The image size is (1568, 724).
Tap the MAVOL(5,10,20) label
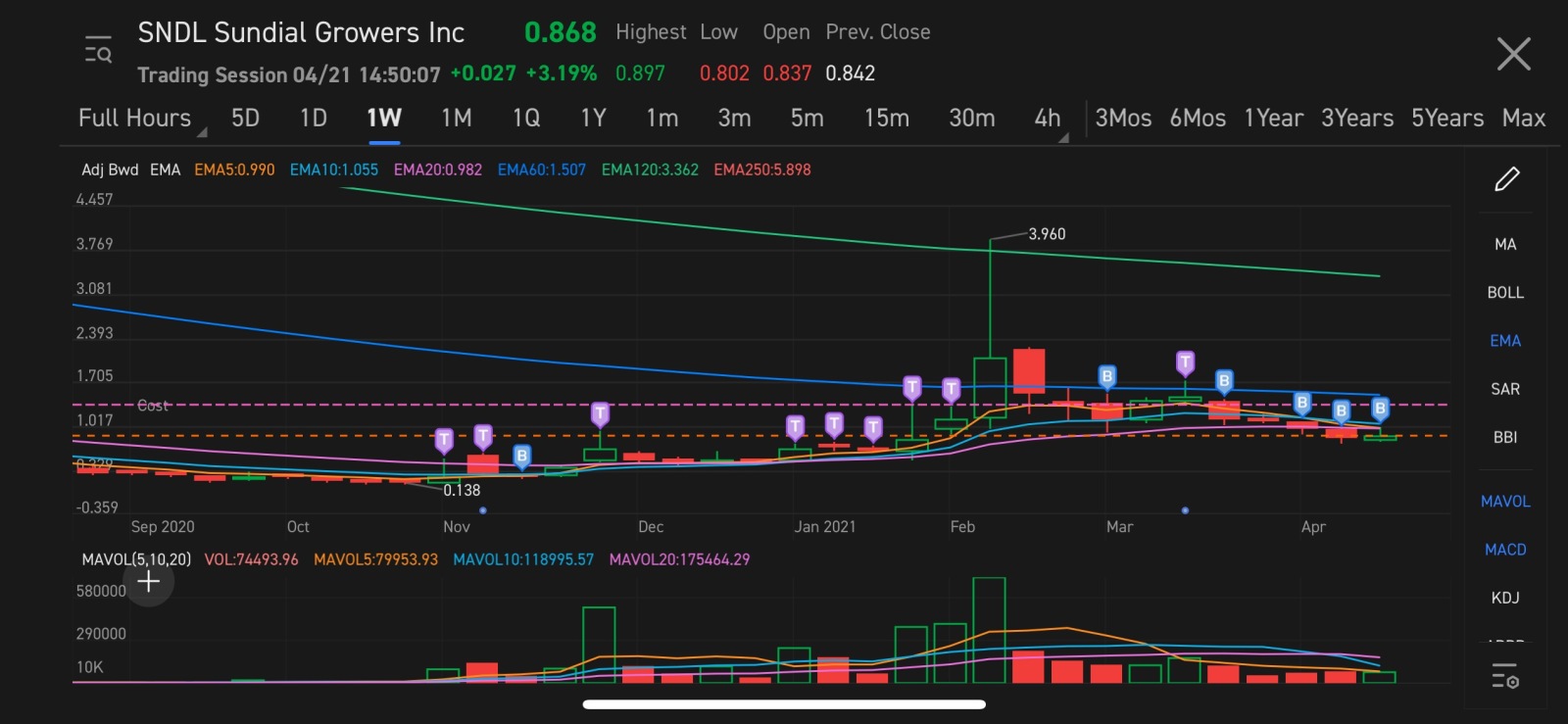pyautogui.click(x=136, y=559)
